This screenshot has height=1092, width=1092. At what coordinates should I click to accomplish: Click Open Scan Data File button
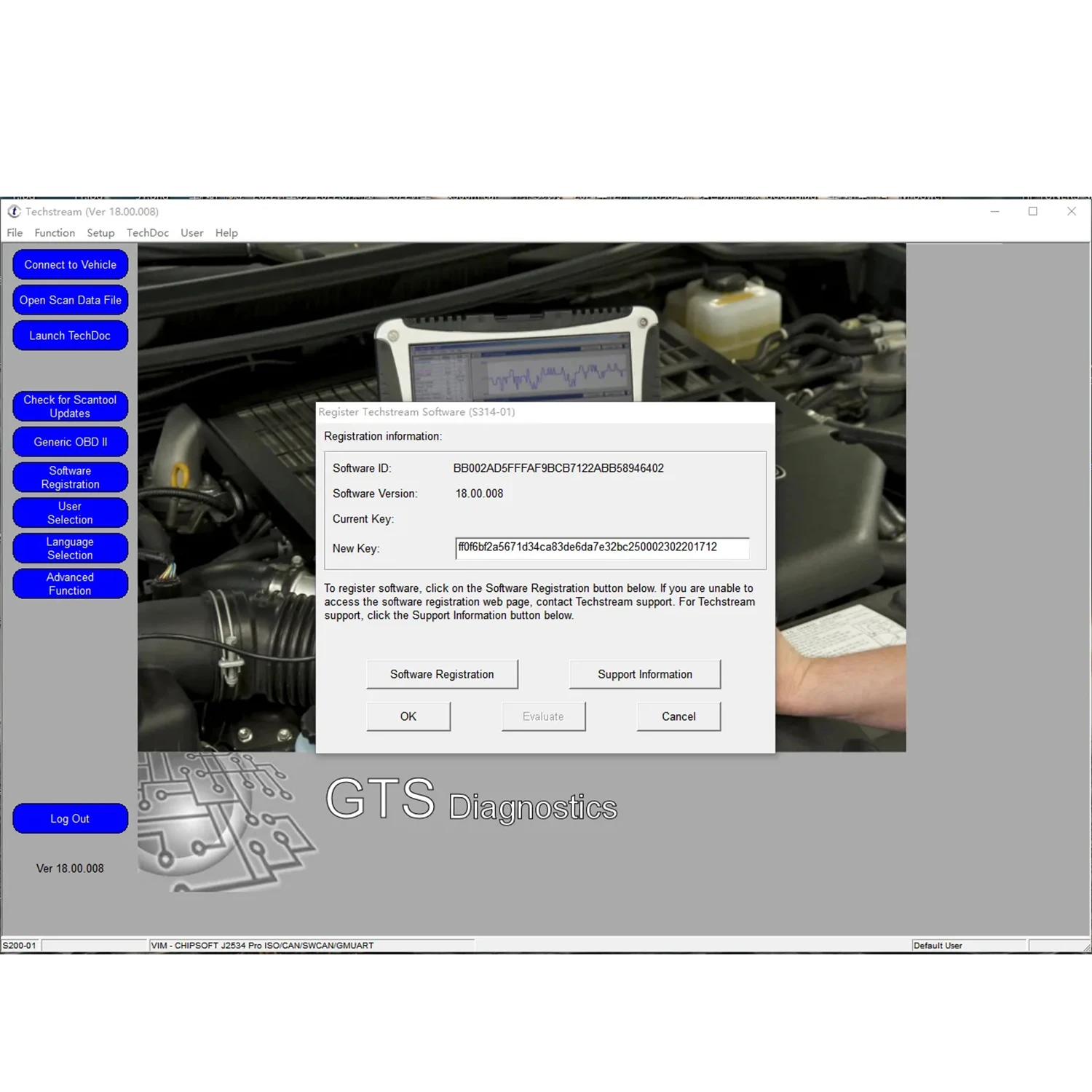tap(71, 300)
